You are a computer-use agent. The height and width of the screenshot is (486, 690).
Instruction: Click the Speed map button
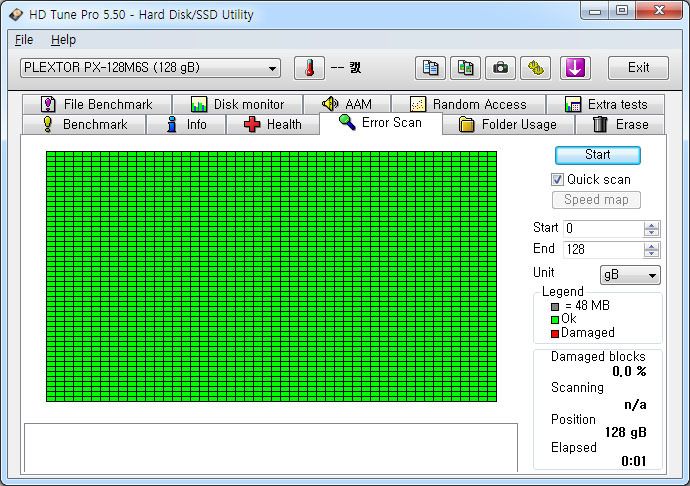pyautogui.click(x=596, y=200)
